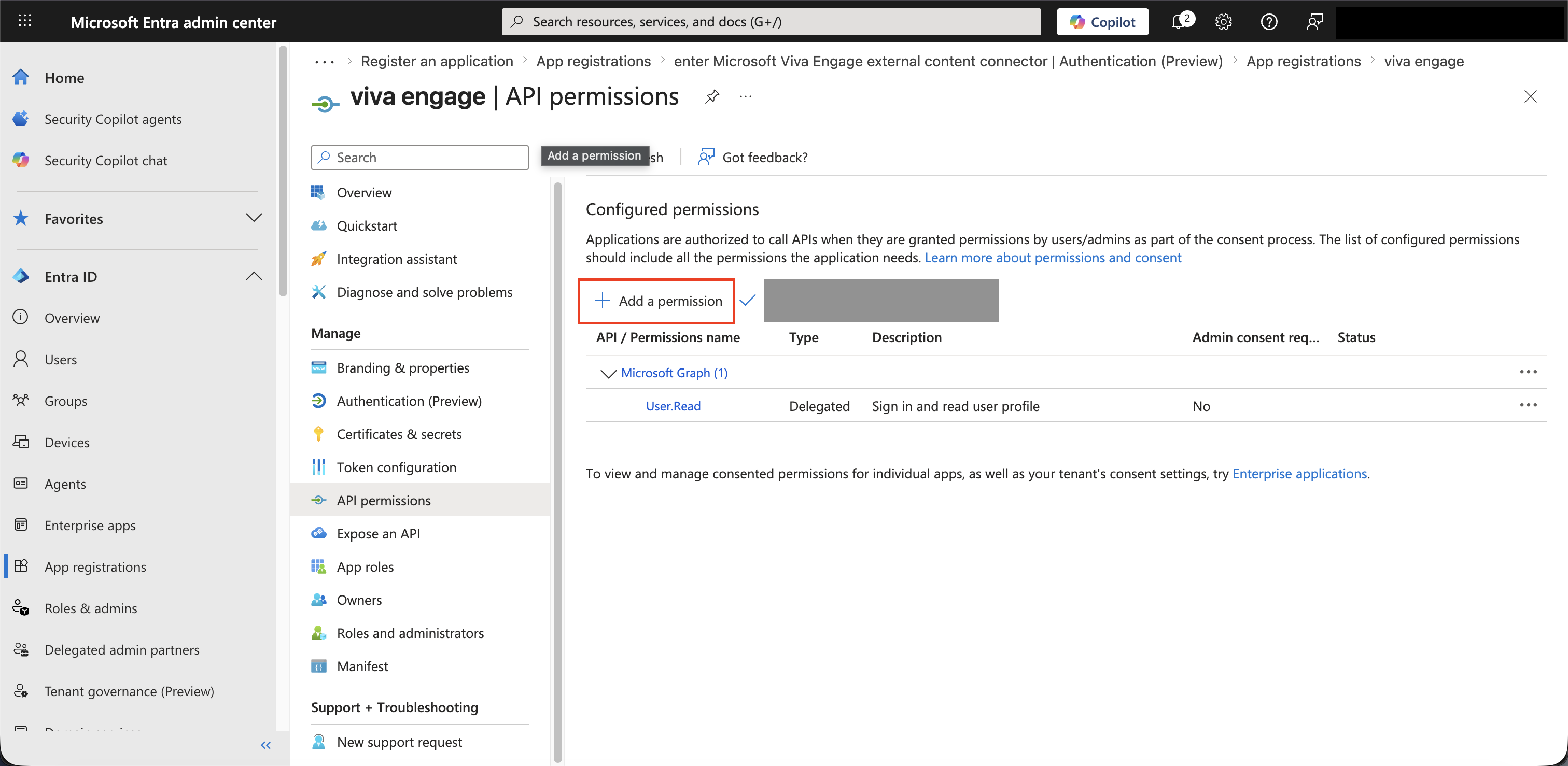Follow the Register an application breadcrumb
Image resolution: width=1568 pixels, height=766 pixels.
(437, 62)
